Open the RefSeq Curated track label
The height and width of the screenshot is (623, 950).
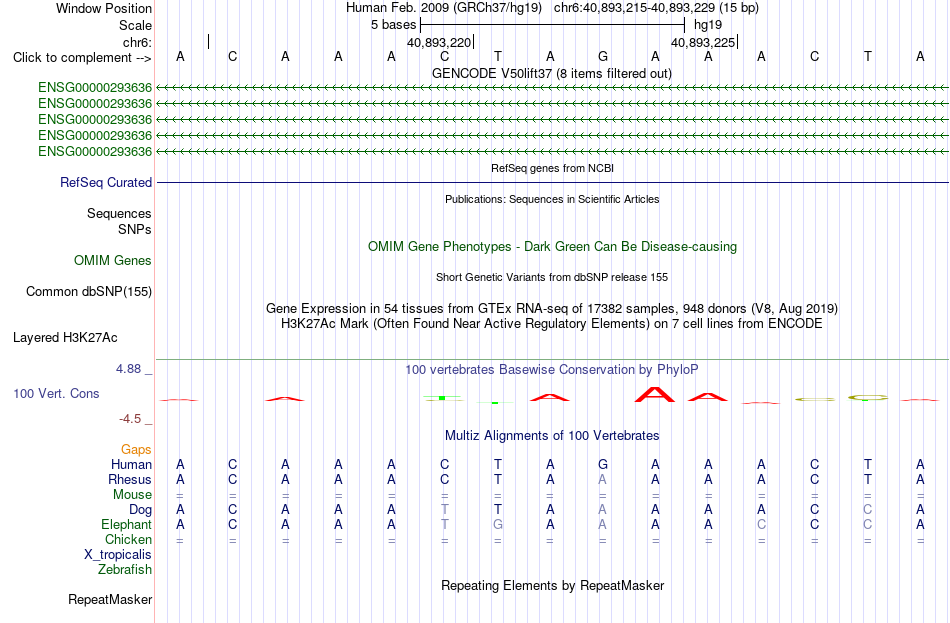106,182
